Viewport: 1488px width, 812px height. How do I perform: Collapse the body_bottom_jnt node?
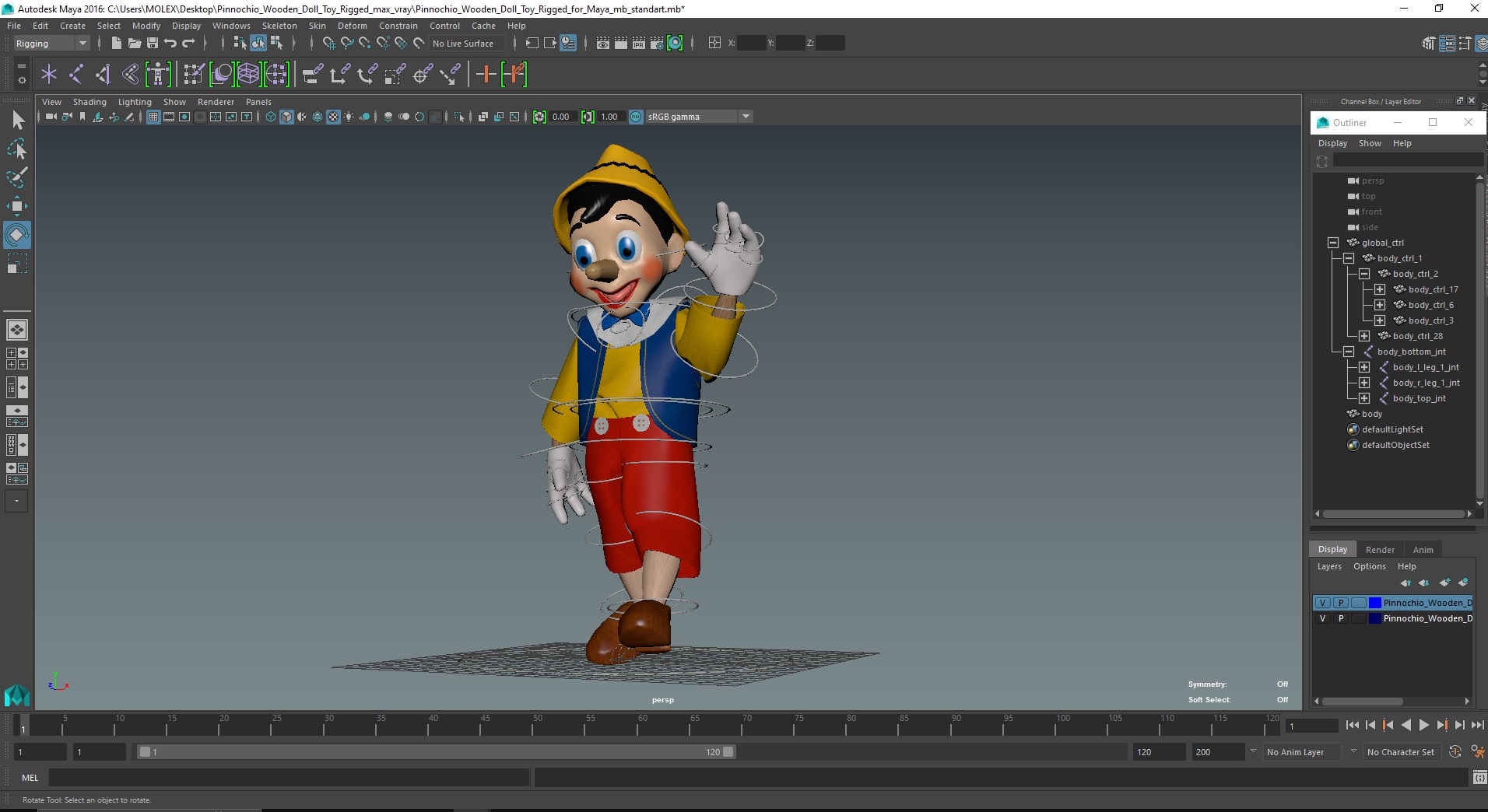1349,352
